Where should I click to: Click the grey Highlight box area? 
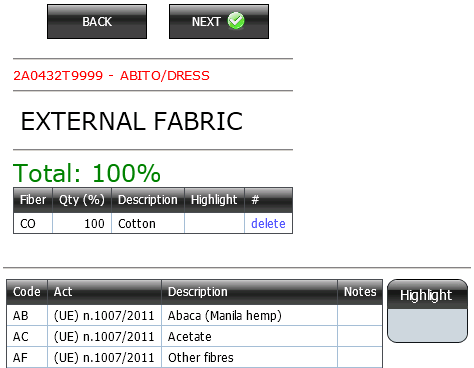click(427, 325)
